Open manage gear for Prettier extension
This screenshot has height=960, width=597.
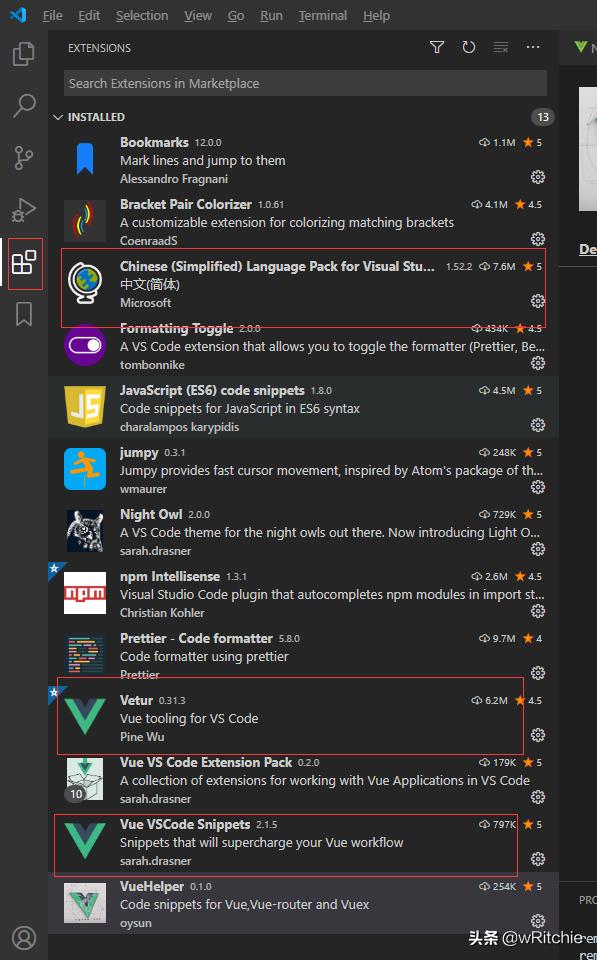[x=538, y=673]
